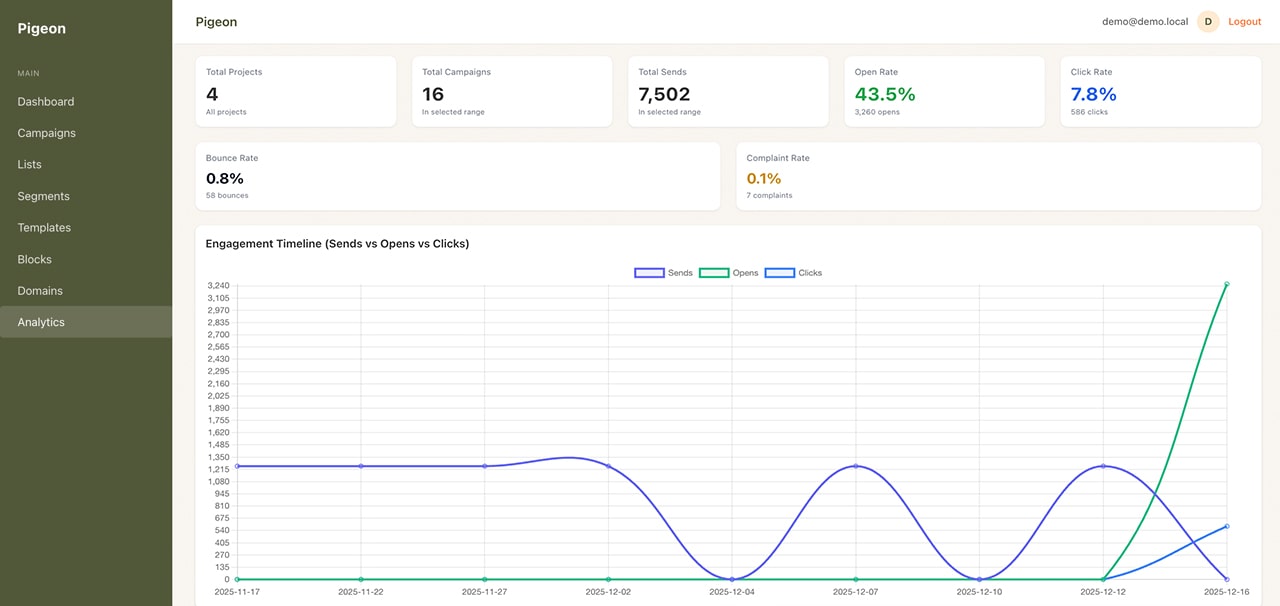Open the Campaigns page

(x=47, y=132)
